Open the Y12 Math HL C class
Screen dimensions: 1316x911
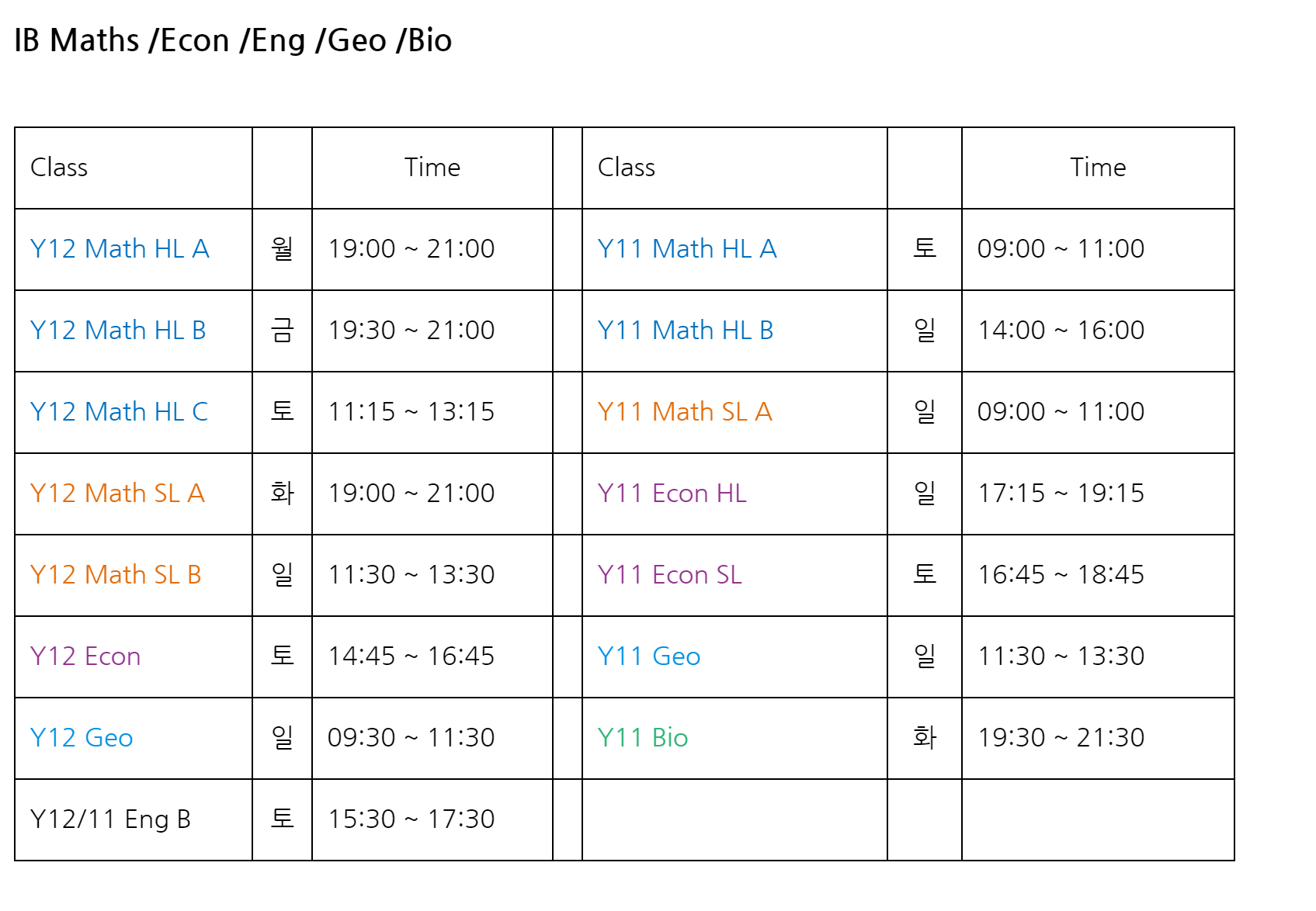pyautogui.click(x=119, y=412)
